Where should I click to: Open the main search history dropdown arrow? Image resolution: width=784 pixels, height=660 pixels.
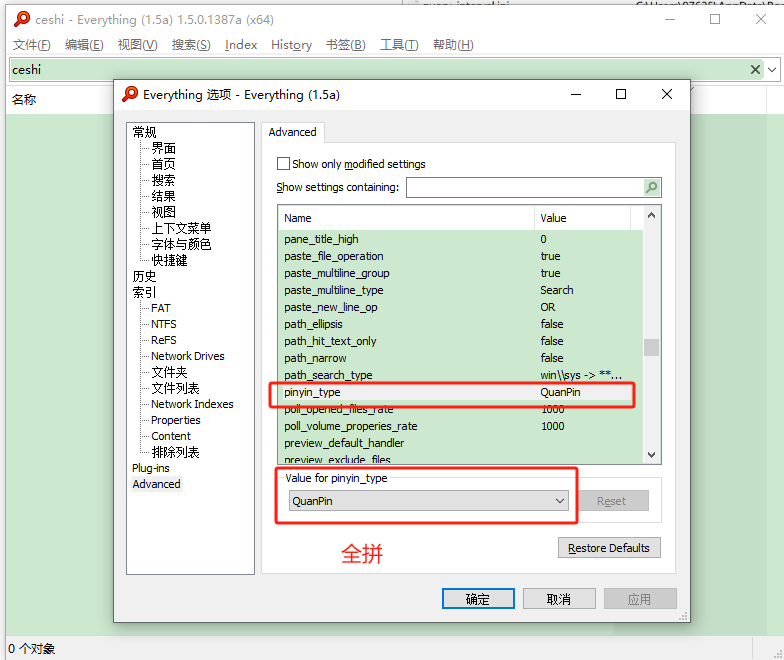(x=772, y=70)
